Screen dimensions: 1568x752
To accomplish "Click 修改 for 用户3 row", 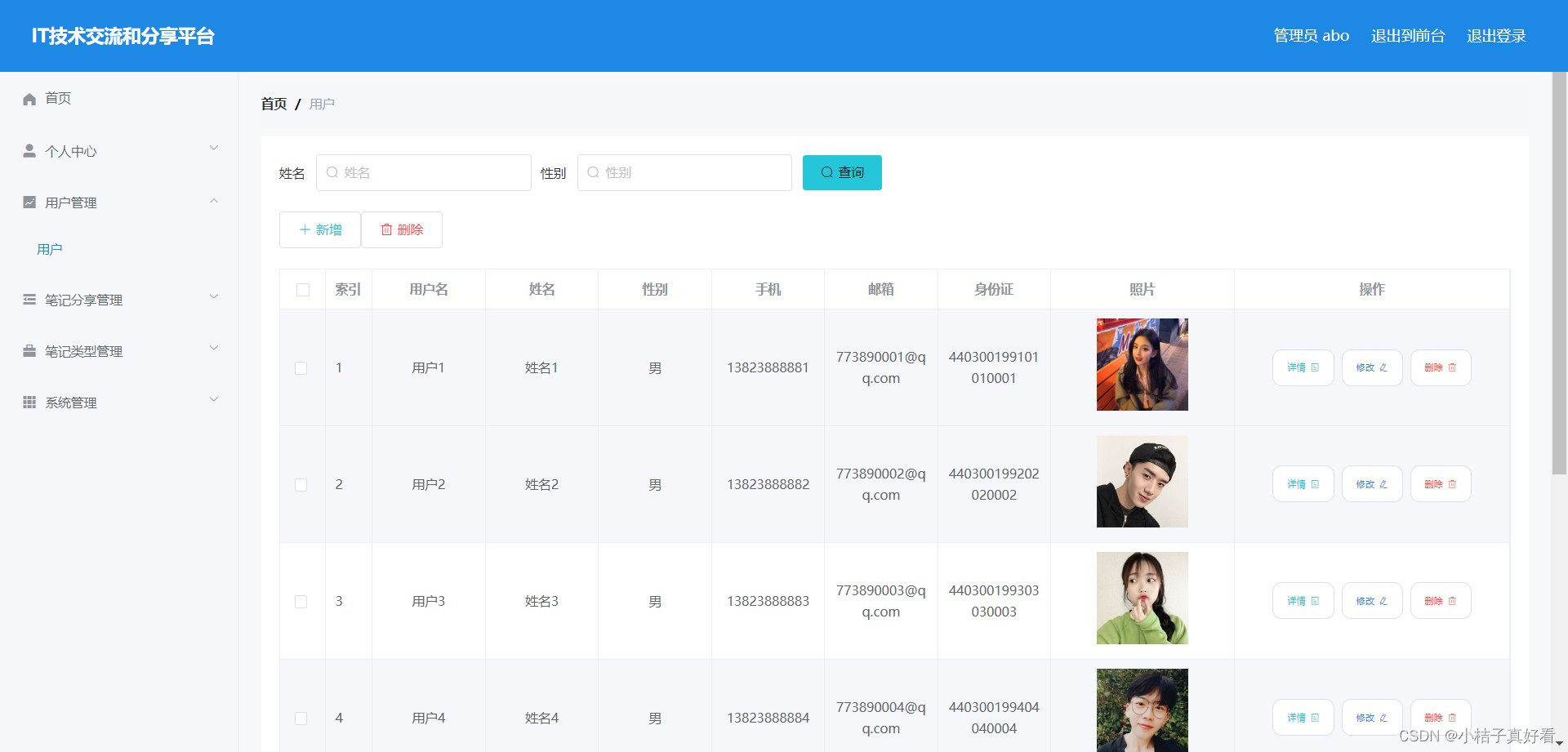I will (x=1372, y=601).
